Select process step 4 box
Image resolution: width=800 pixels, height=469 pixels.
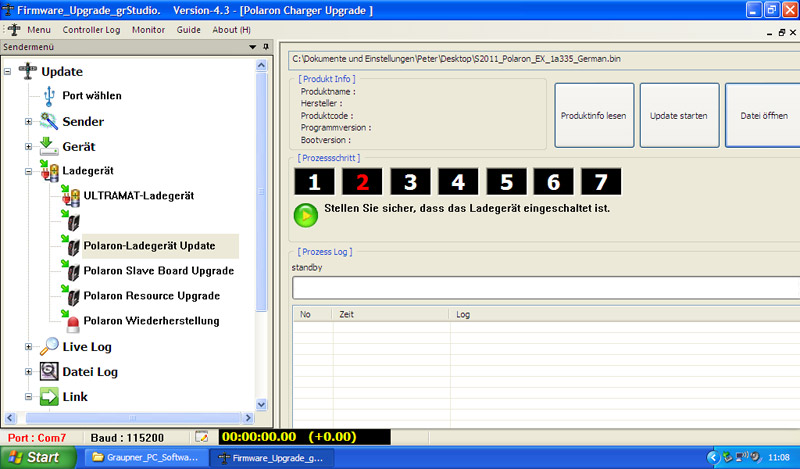tap(458, 182)
